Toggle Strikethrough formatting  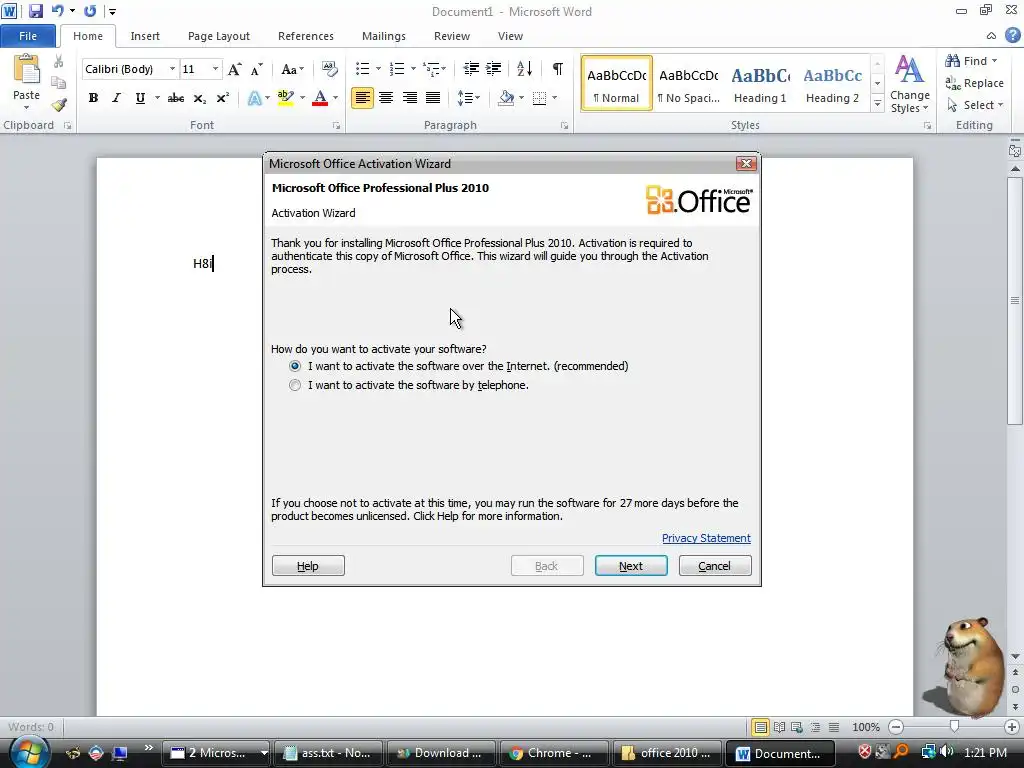(176, 98)
